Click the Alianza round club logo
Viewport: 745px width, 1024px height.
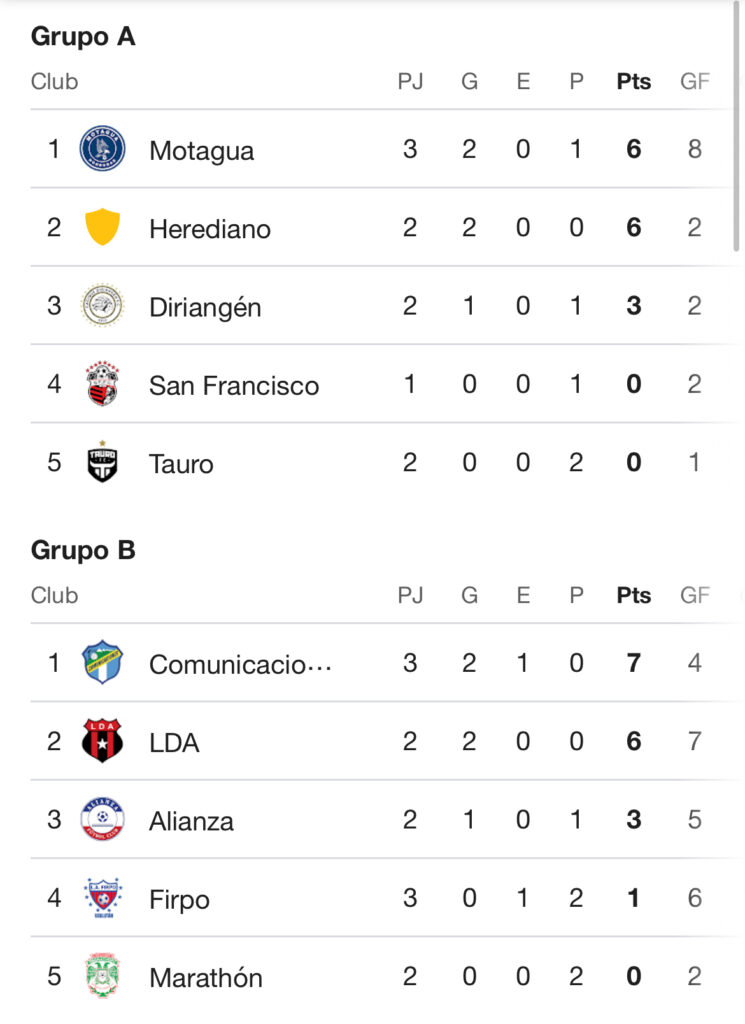[x=102, y=820]
